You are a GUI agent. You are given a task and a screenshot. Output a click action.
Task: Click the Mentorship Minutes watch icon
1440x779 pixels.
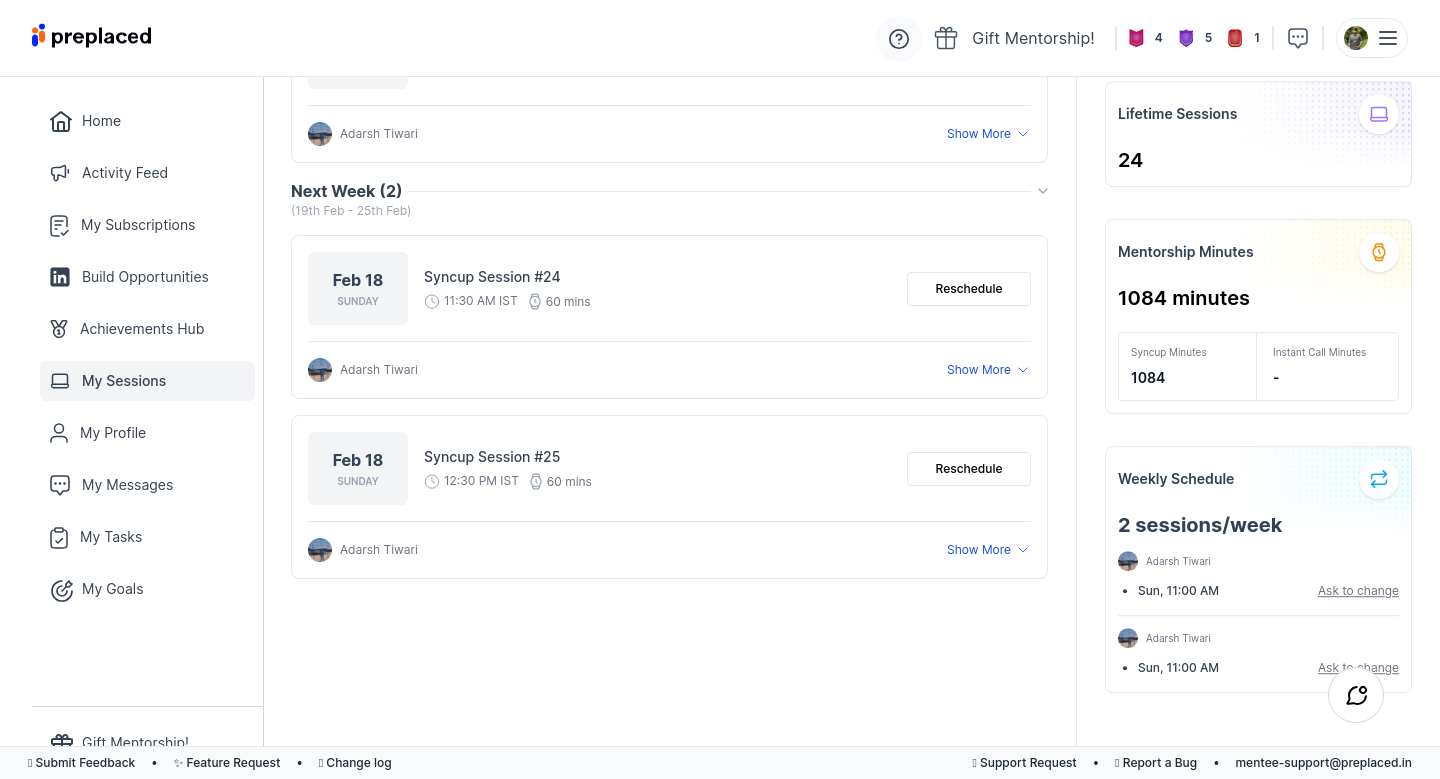click(1378, 252)
